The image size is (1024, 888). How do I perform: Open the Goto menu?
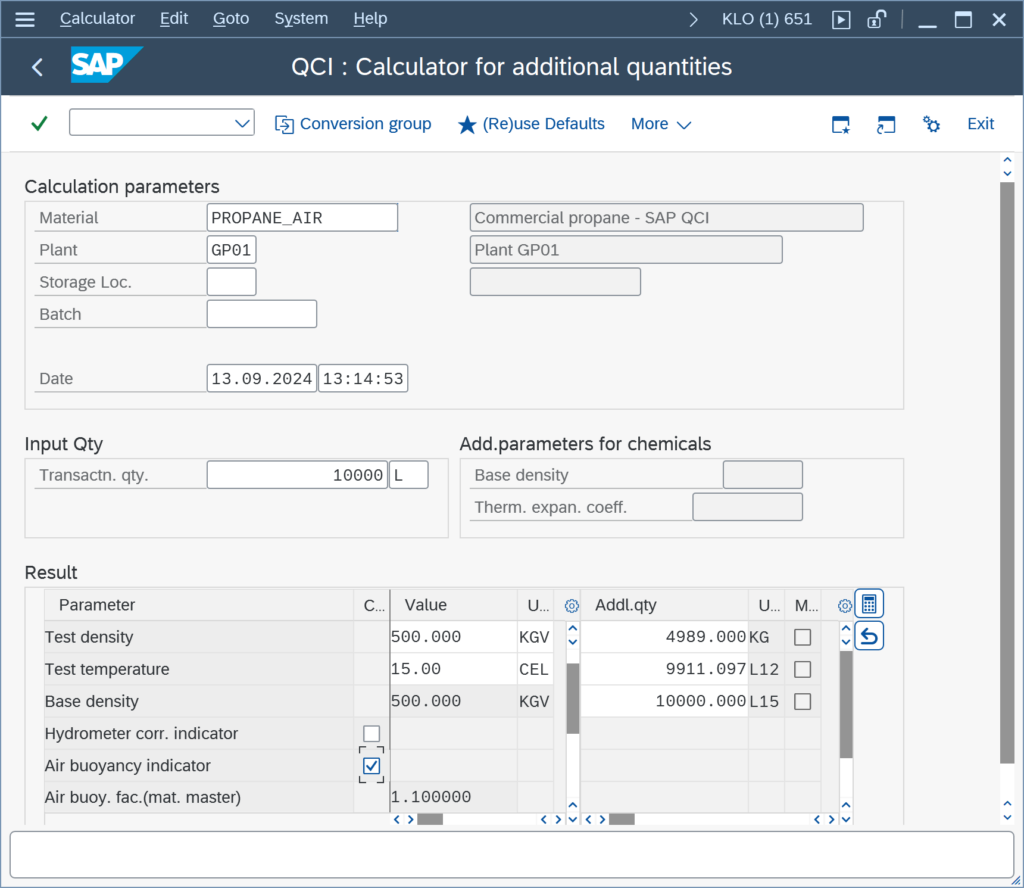coord(231,18)
